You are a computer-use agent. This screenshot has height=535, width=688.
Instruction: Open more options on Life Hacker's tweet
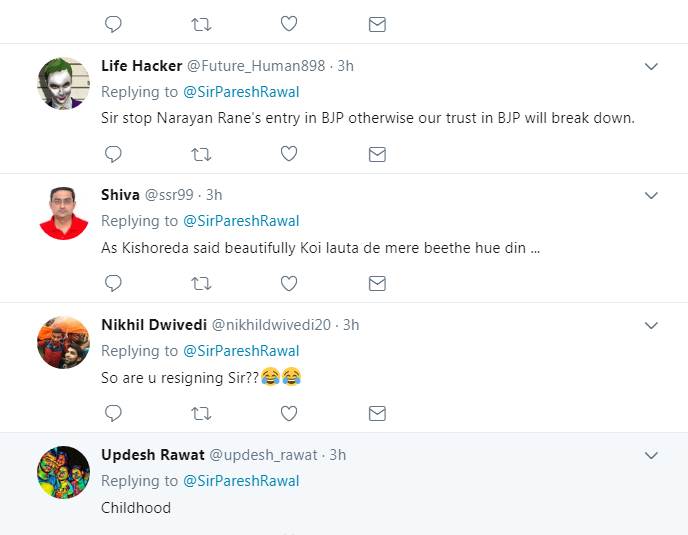651,67
